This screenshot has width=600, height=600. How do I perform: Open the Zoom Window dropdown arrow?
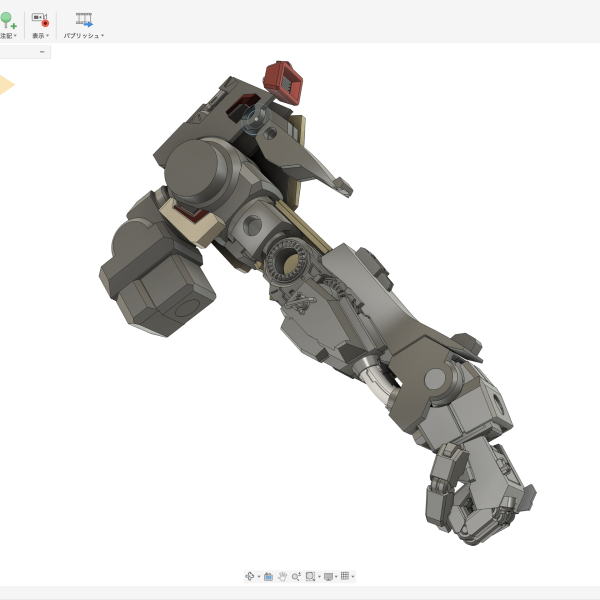tap(320, 577)
